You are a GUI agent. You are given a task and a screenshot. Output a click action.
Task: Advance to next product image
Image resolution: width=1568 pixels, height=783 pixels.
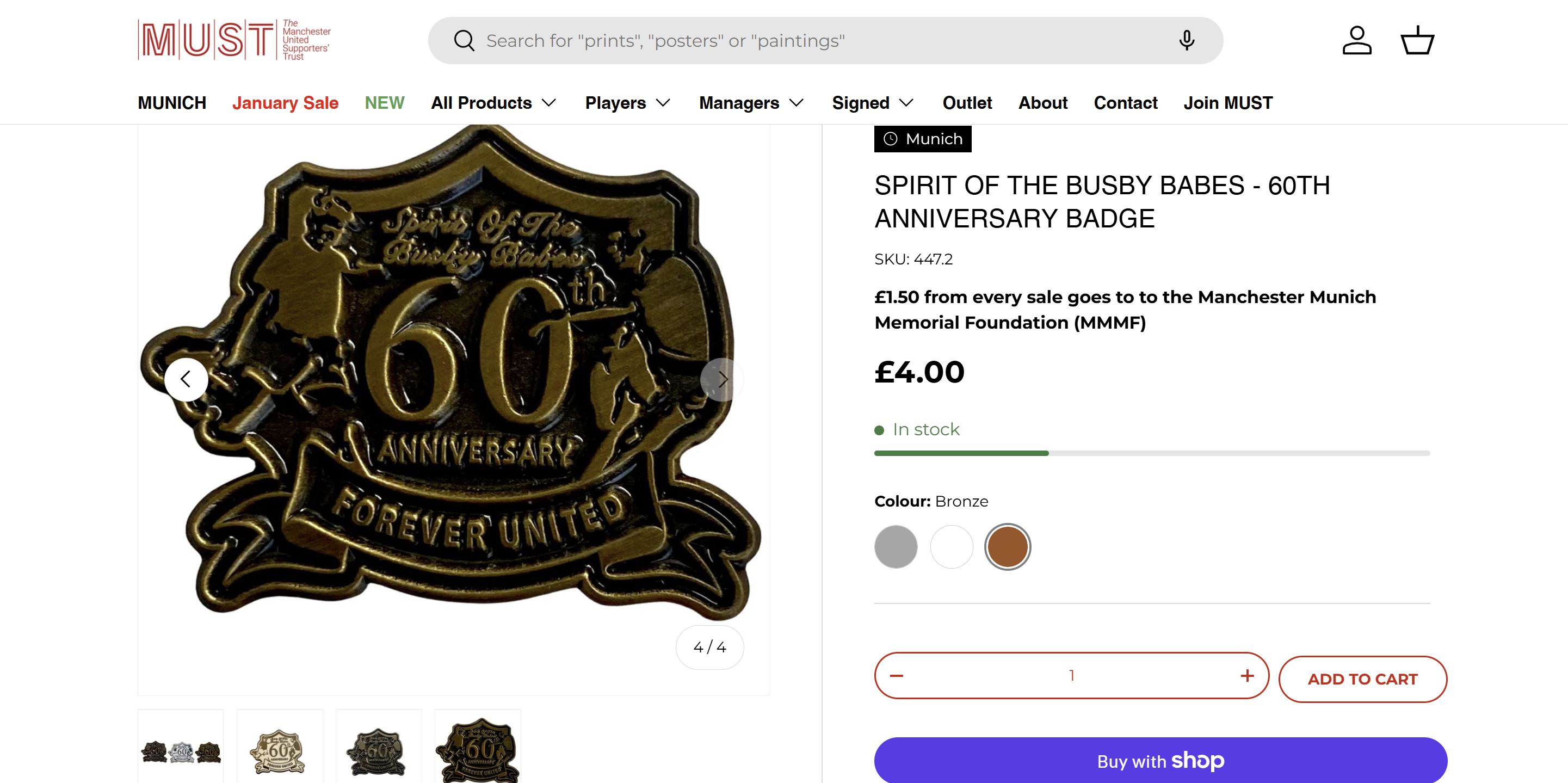pyautogui.click(x=722, y=379)
